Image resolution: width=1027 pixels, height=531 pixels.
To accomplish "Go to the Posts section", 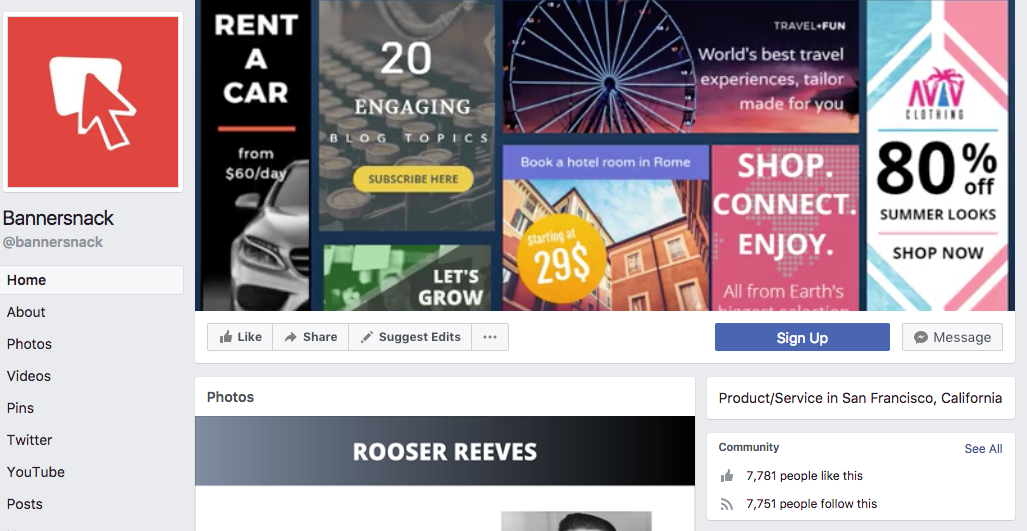I will [x=25, y=505].
